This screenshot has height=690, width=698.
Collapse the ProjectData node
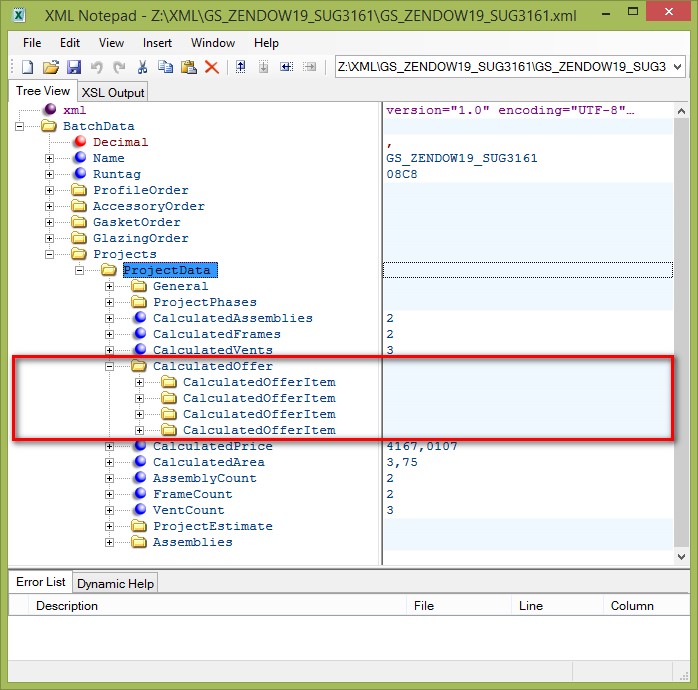pos(79,271)
